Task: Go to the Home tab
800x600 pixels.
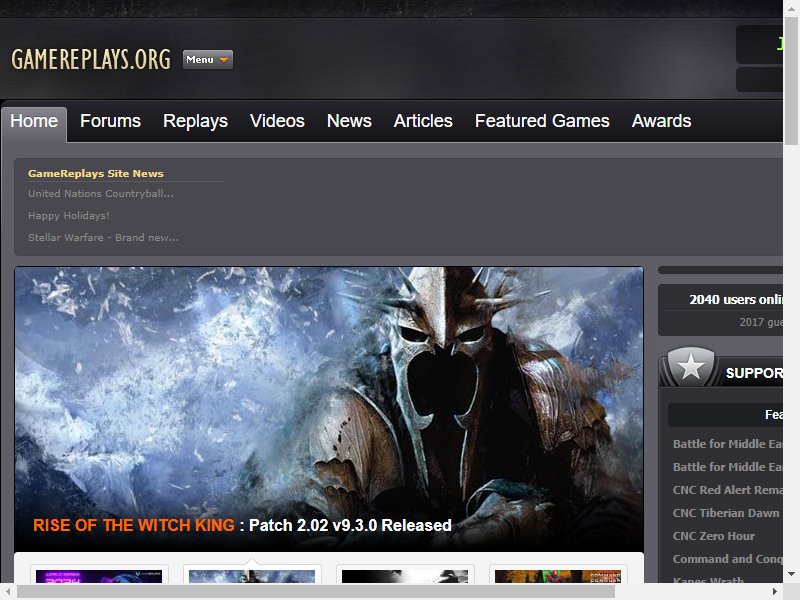Action: tap(34, 121)
